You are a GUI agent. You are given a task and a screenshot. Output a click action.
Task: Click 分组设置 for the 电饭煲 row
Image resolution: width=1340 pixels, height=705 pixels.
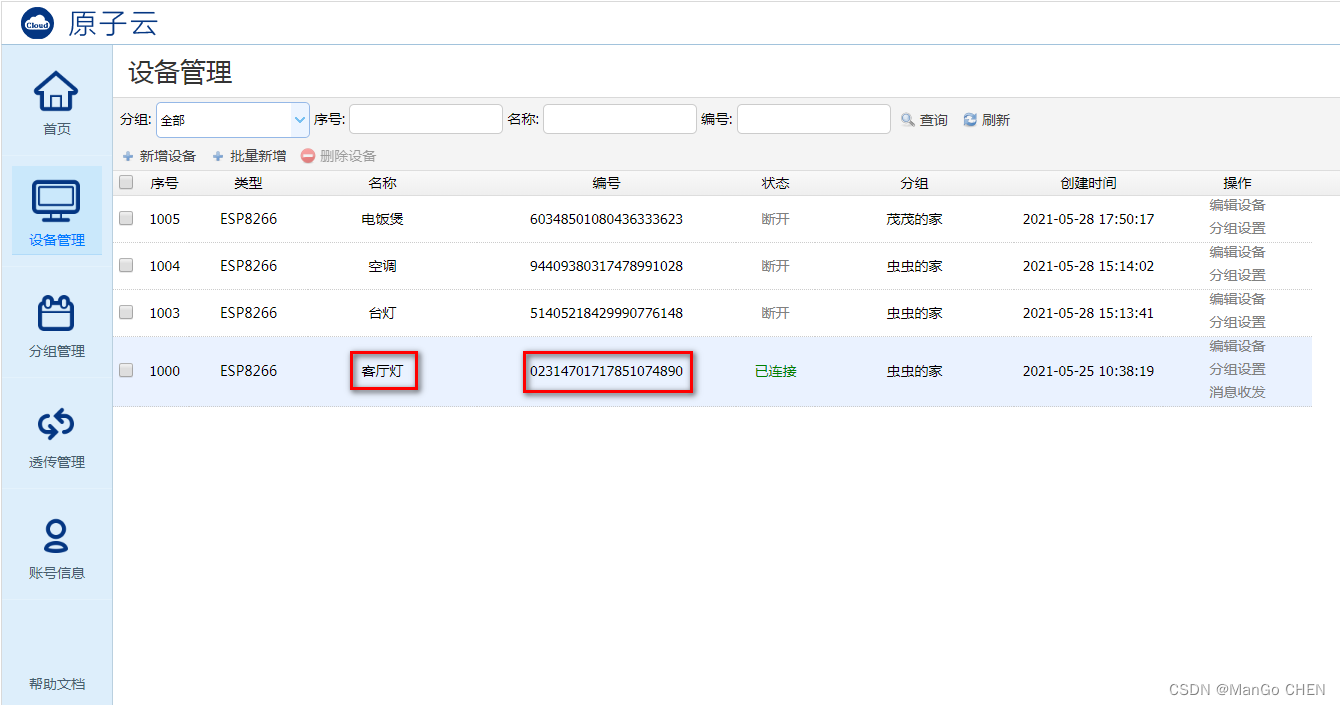coord(1237,228)
